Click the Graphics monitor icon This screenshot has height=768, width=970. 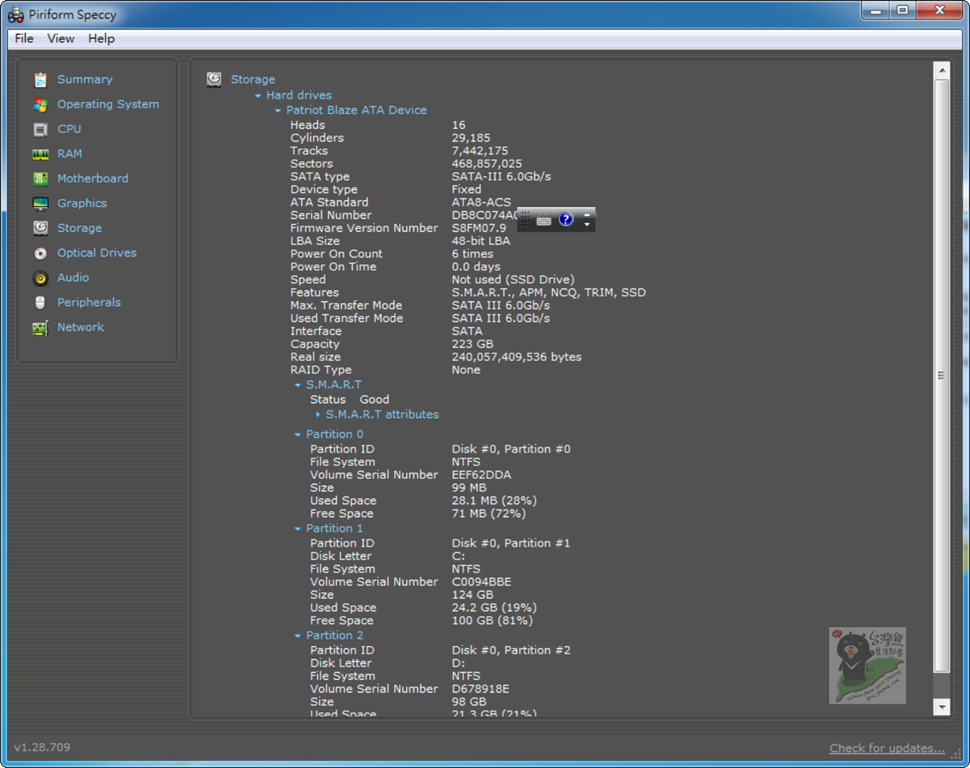[40, 204]
